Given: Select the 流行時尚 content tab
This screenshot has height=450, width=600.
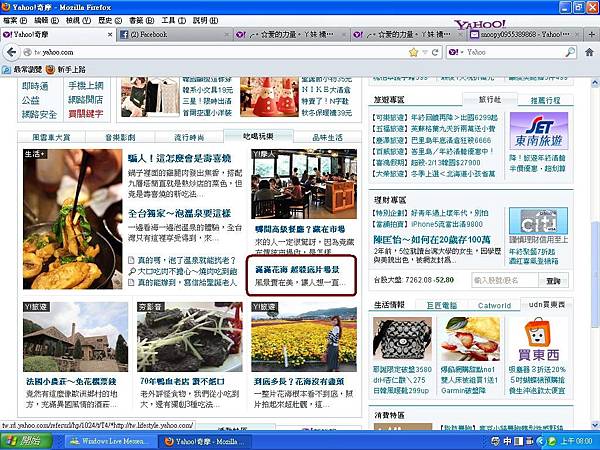Looking at the screenshot, I should 189,137.
